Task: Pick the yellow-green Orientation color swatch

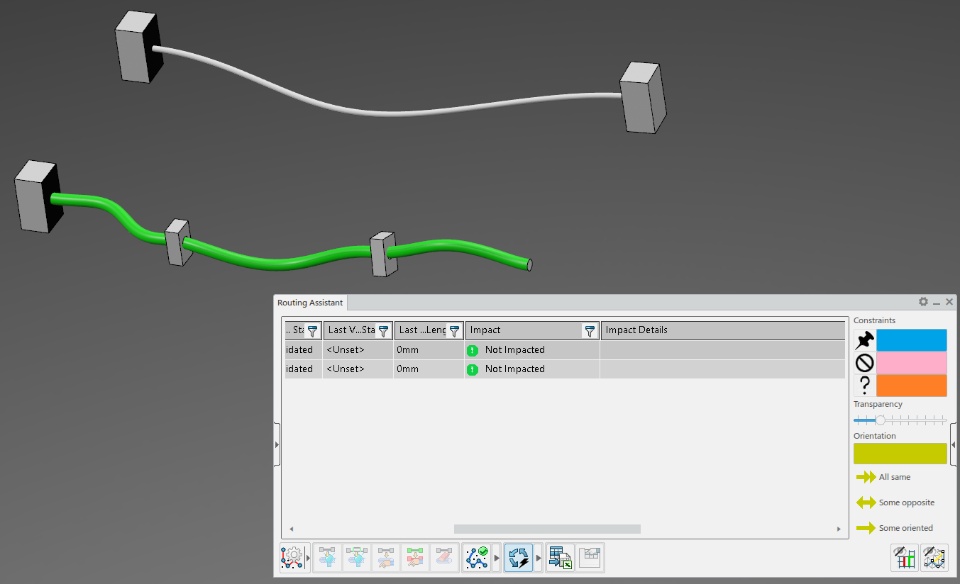Action: (x=900, y=454)
